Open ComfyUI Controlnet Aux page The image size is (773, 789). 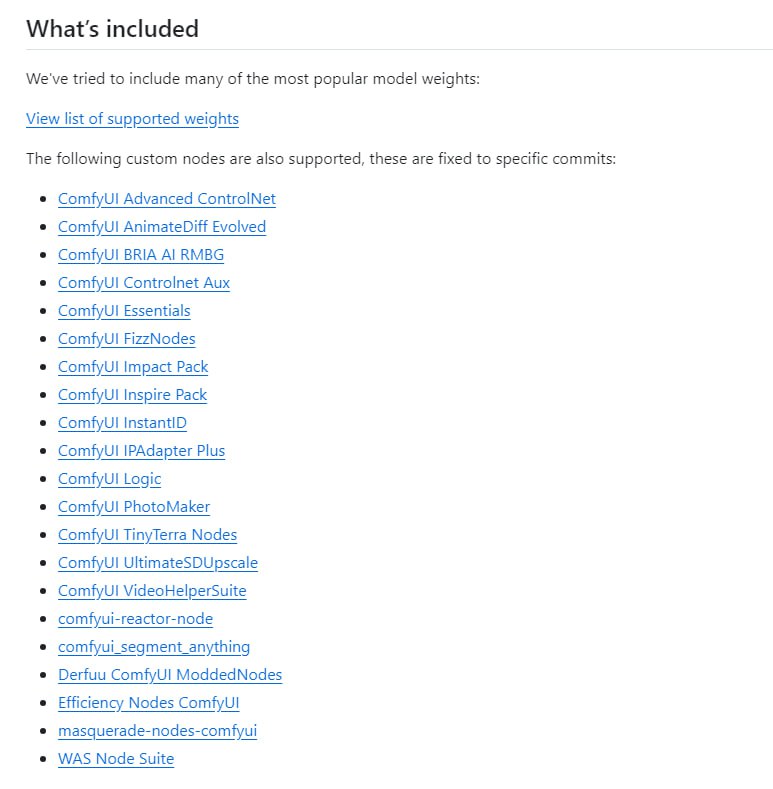[x=144, y=283]
